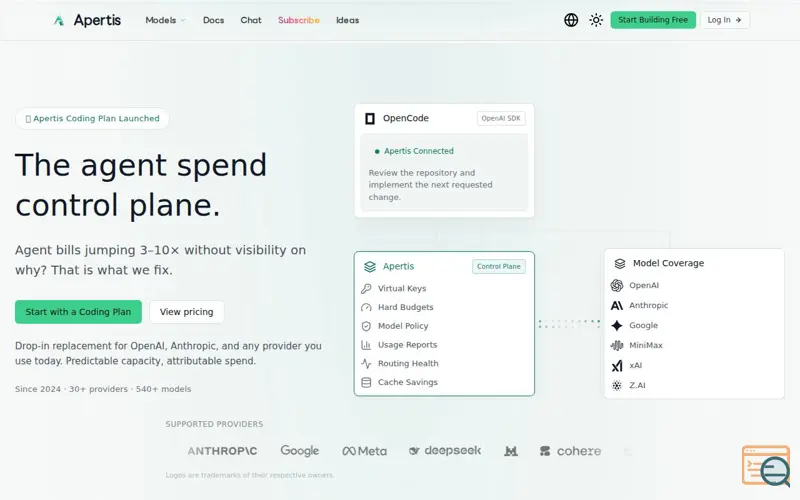
Task: Open the Docs menu item
Action: coord(213,20)
